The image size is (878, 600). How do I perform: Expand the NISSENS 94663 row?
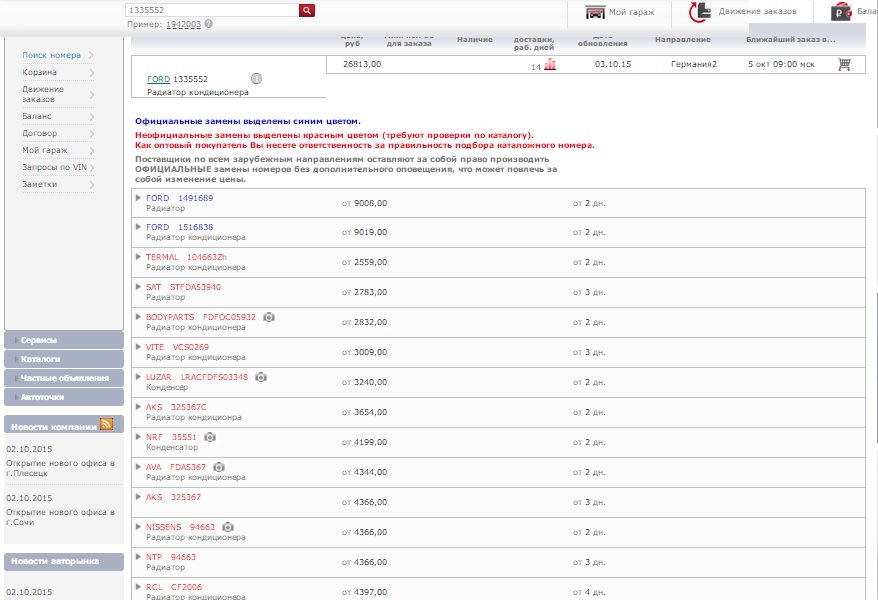tap(138, 526)
